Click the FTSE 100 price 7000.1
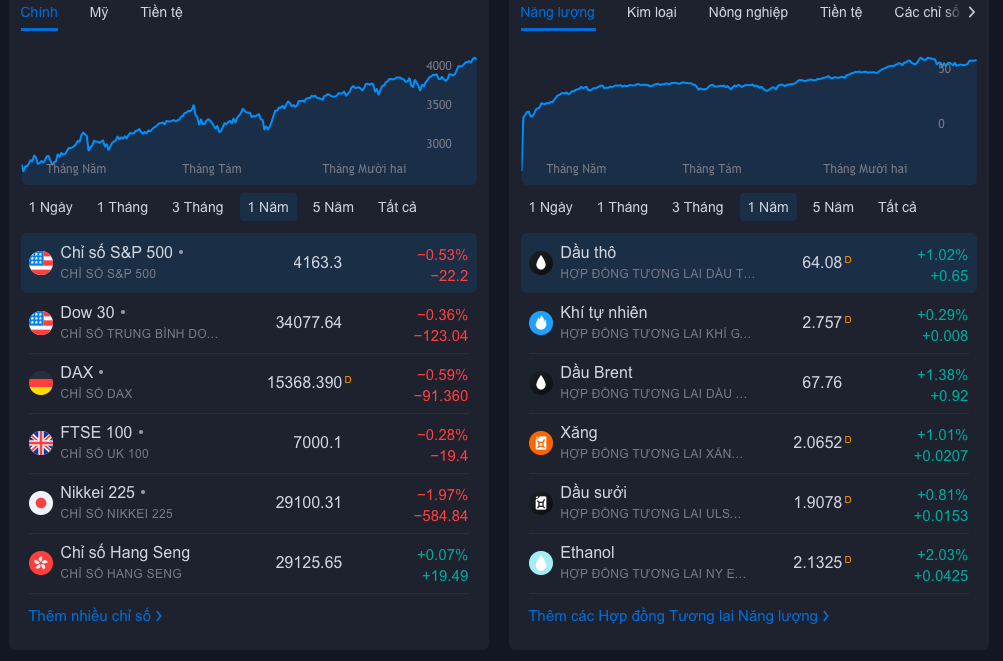 (x=317, y=443)
